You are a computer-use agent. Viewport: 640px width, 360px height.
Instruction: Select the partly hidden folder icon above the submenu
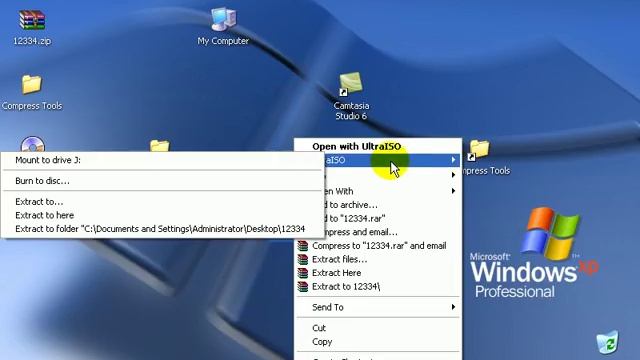pos(160,146)
